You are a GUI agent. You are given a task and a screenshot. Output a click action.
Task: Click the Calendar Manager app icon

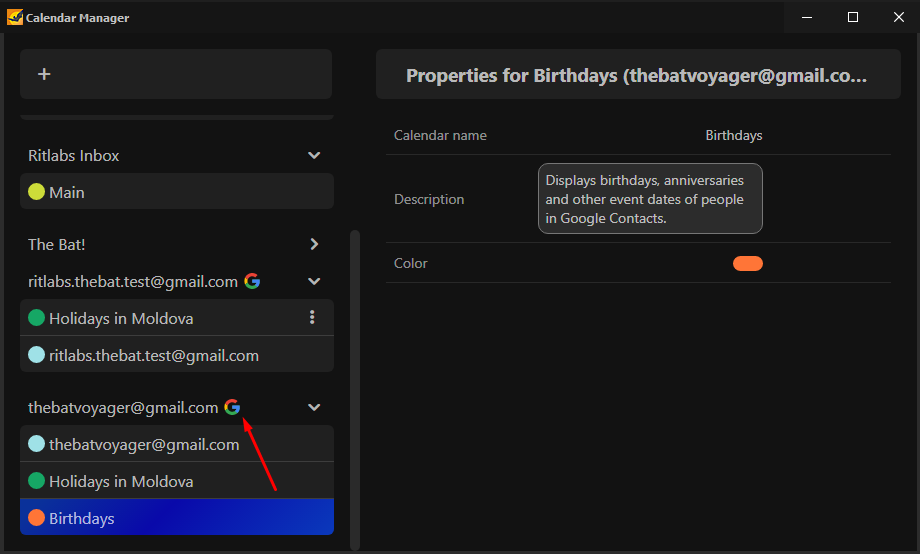[x=15, y=17]
